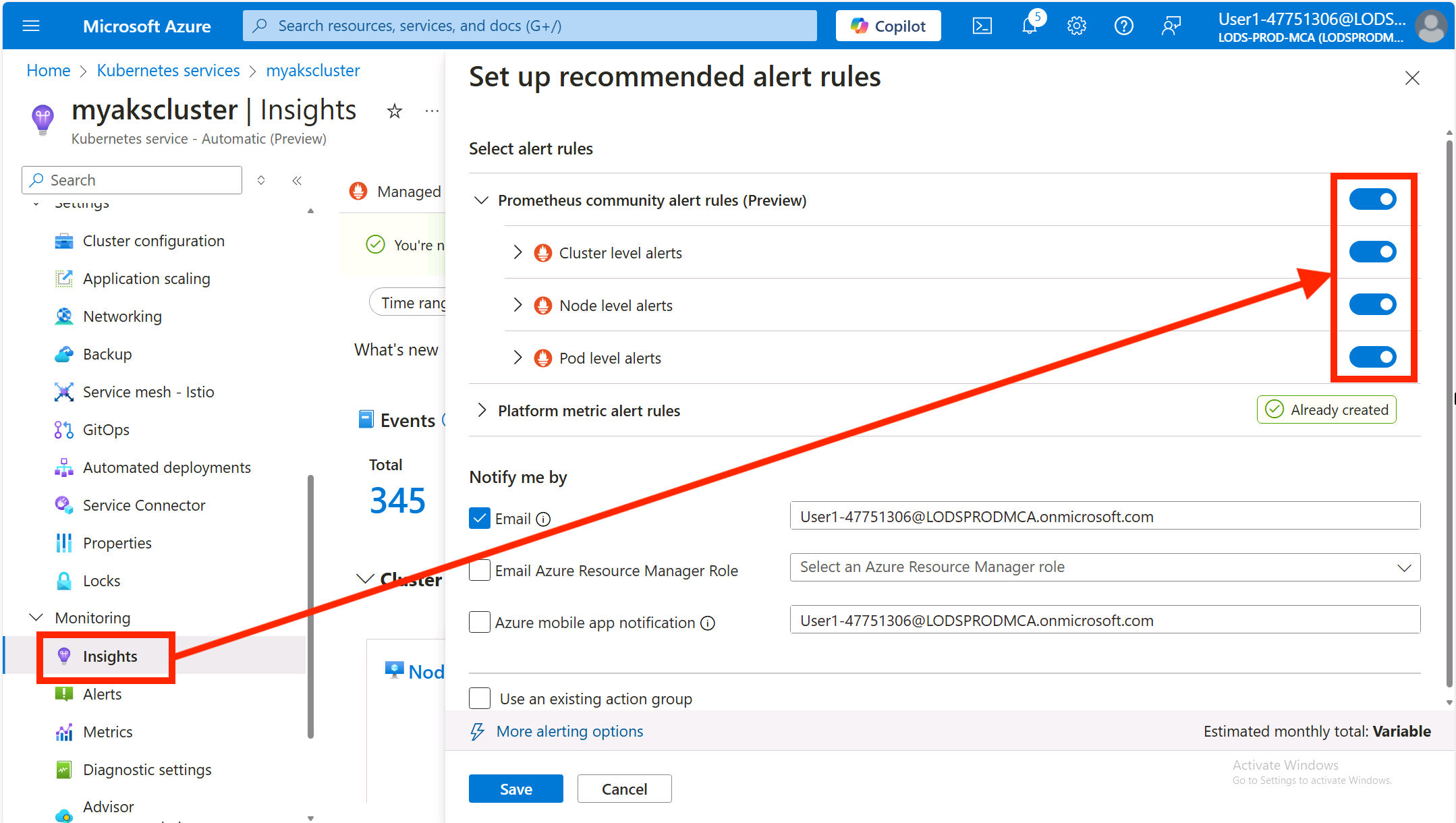This screenshot has height=823, width=1456.
Task: Save the recommended alert rules
Action: point(516,789)
